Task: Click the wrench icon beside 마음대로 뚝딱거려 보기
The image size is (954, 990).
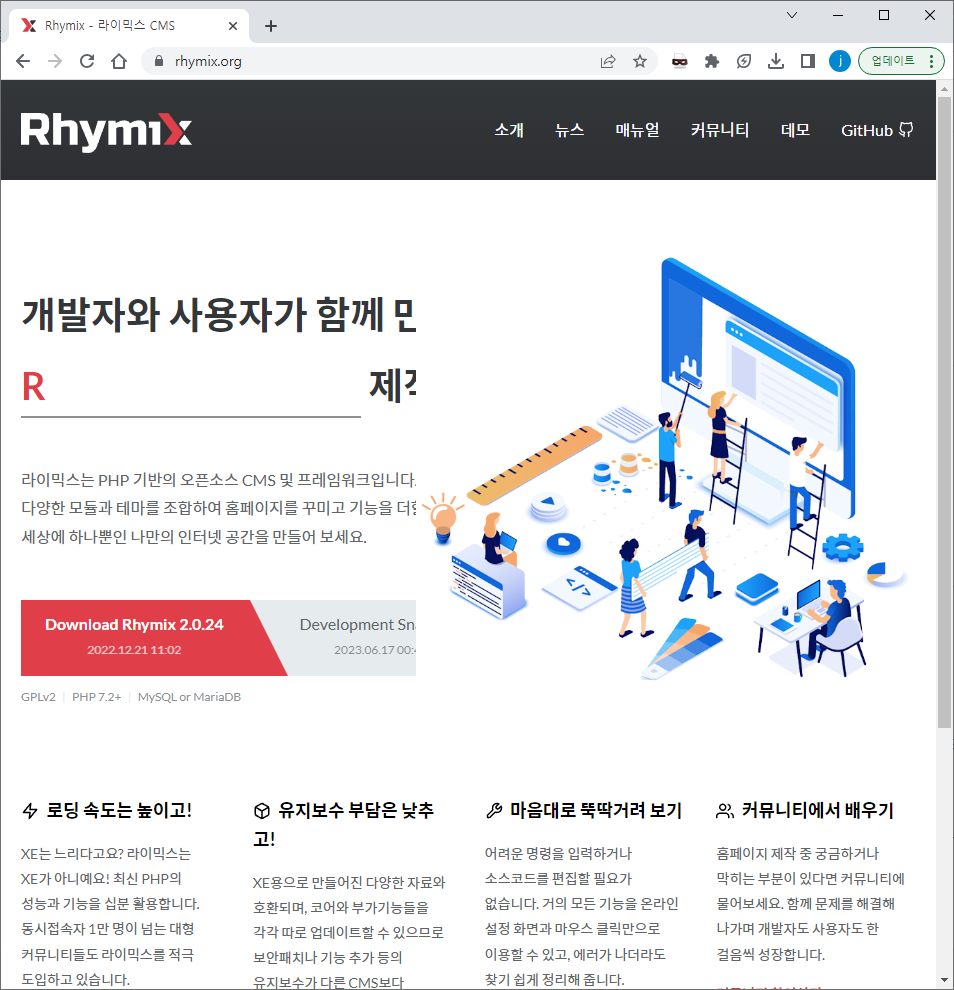Action: (x=494, y=811)
